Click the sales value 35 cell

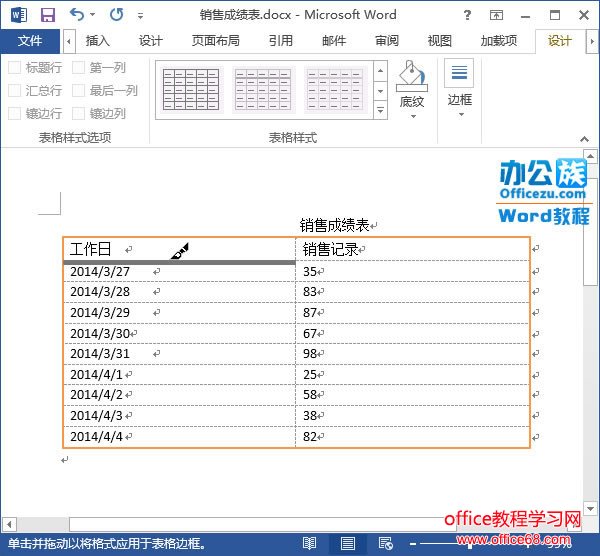412,272
